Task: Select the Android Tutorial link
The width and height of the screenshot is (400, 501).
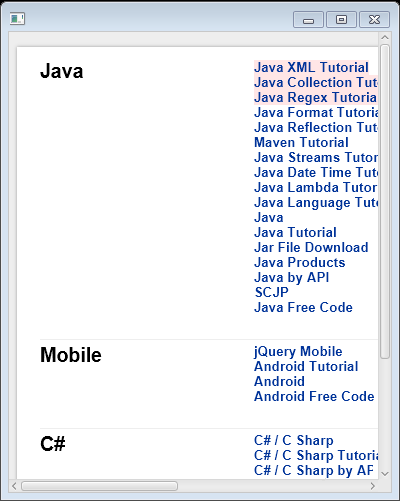Action: (306, 367)
